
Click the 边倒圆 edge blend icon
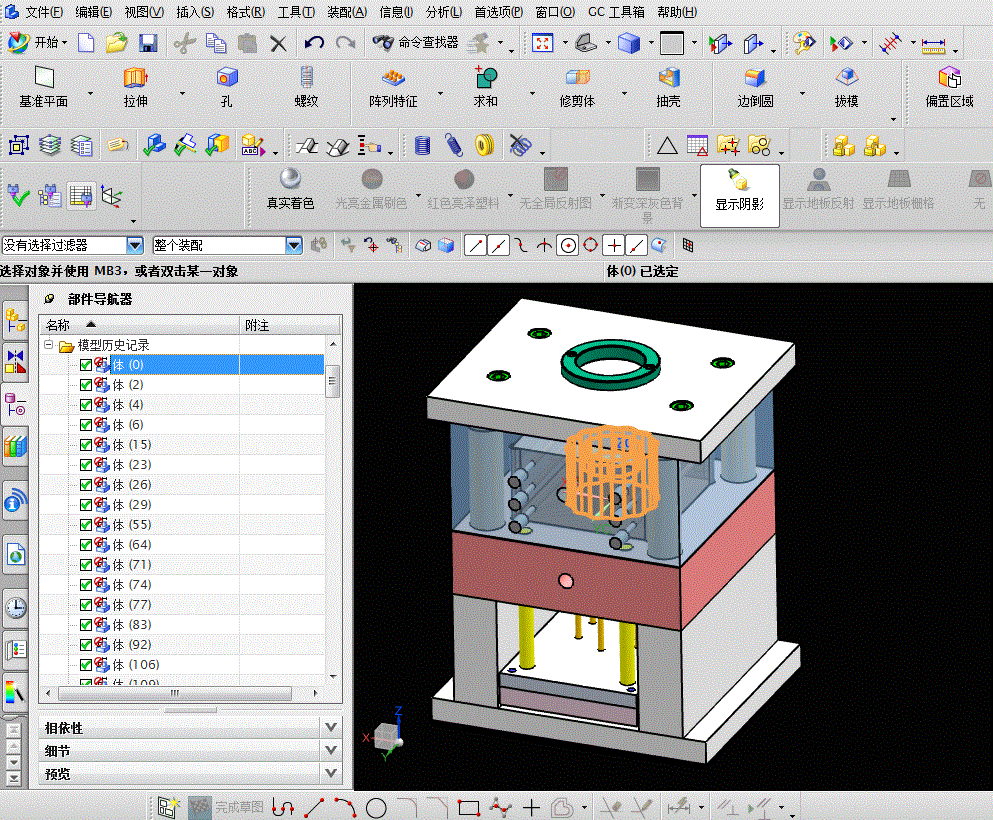click(x=755, y=79)
